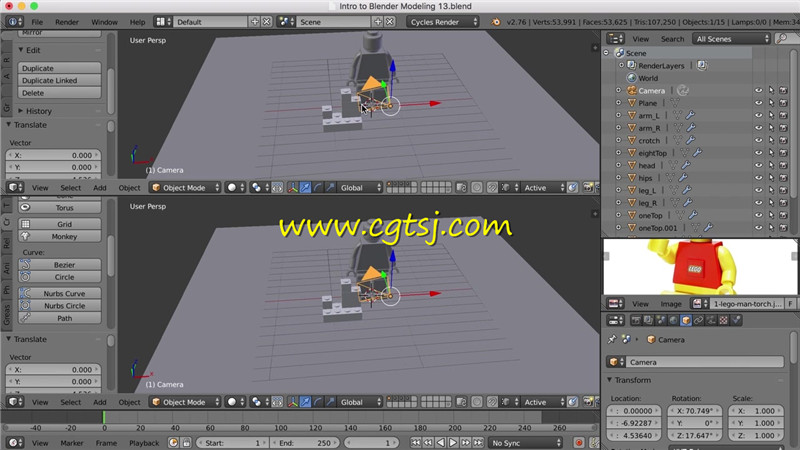Open the Window menu
Viewport: 800px width, 450px height.
104,22
